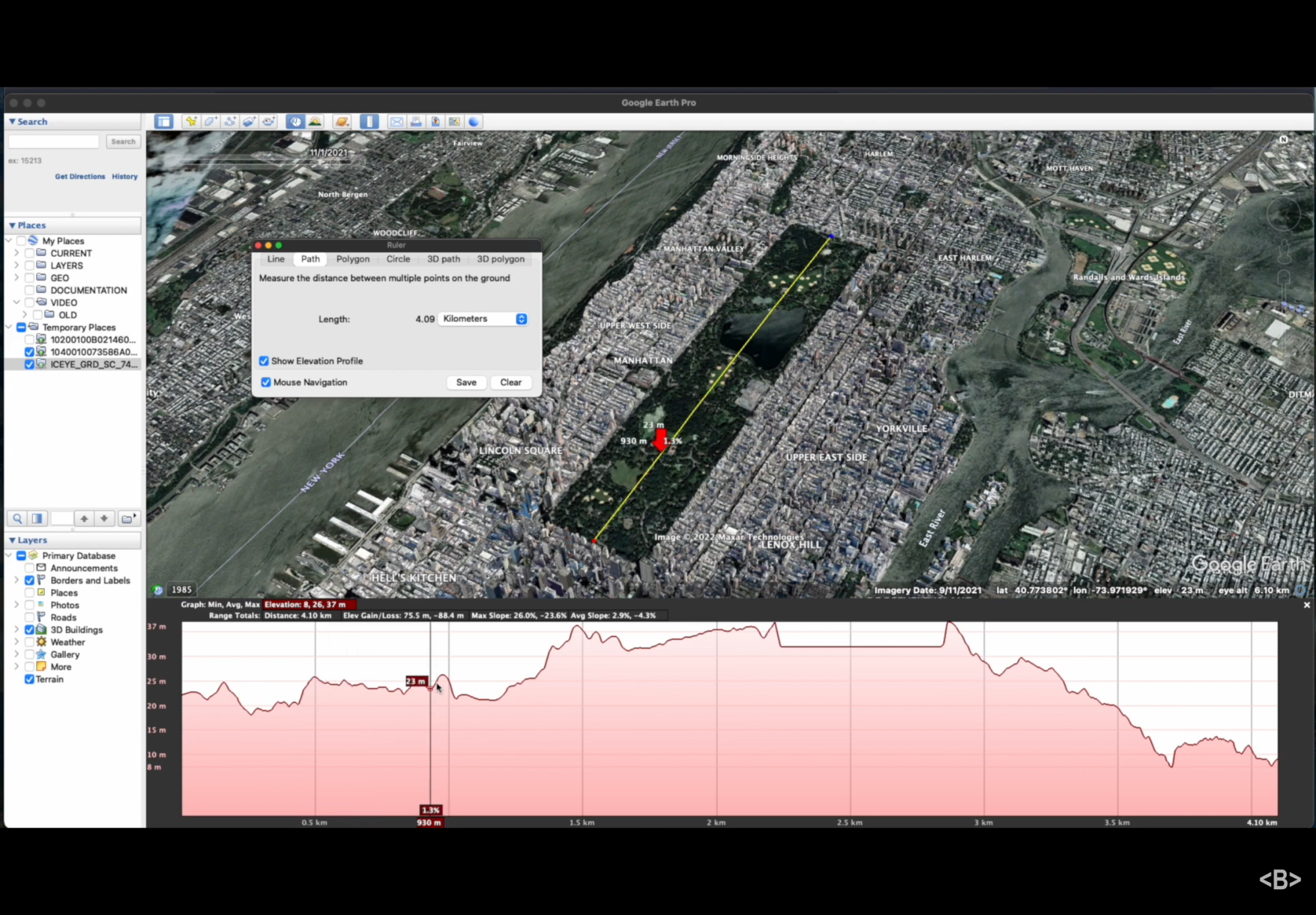The height and width of the screenshot is (915, 1316).
Task: Uncheck the Terrain layer
Action: [29, 679]
